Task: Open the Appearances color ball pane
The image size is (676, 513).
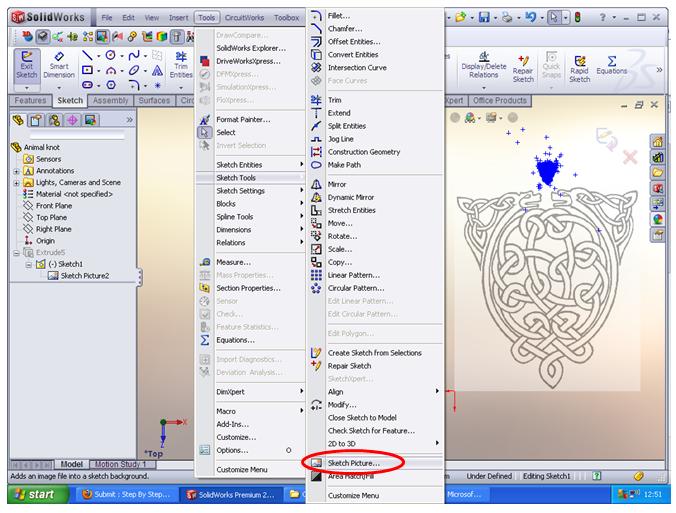Action: coord(657,219)
